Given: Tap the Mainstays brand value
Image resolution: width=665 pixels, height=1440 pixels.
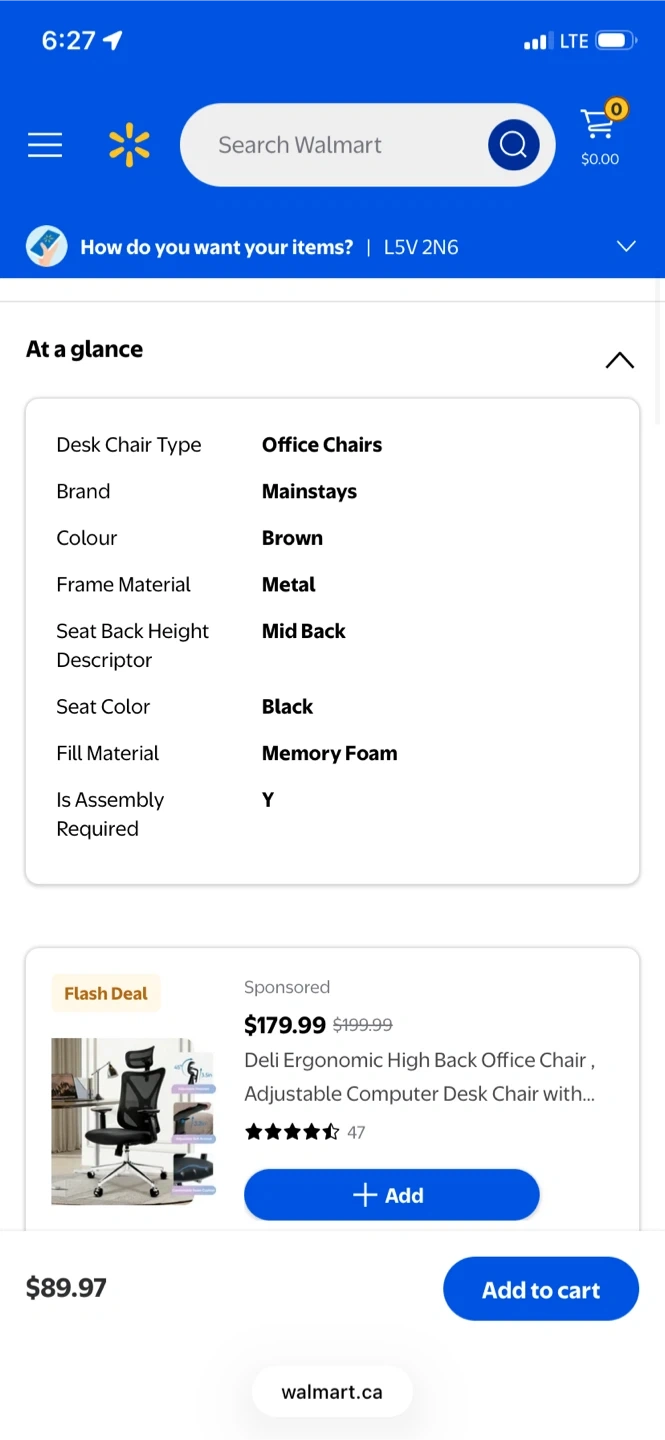Looking at the screenshot, I should point(309,491).
